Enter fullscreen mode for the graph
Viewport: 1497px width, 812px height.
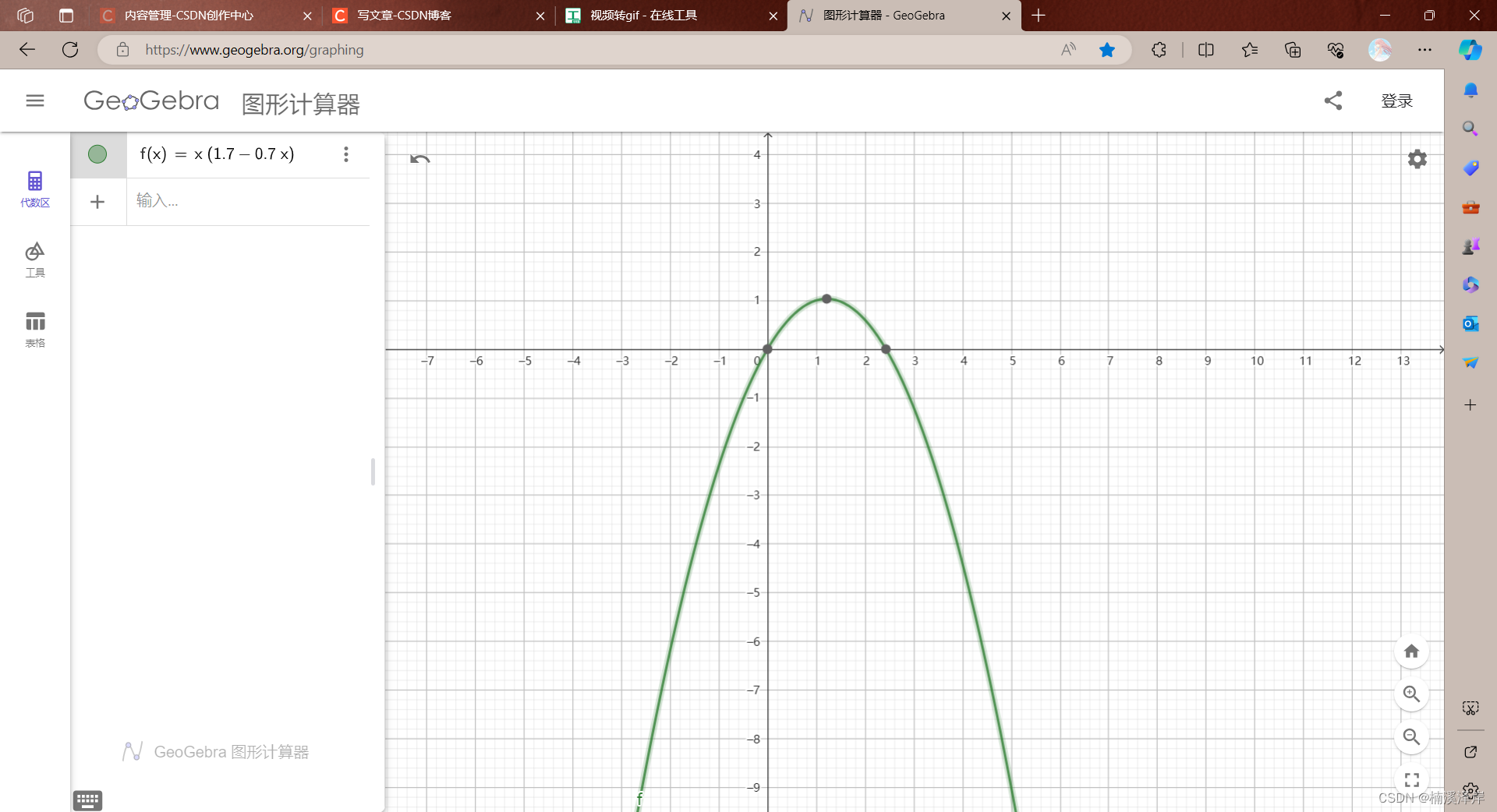click(x=1411, y=779)
